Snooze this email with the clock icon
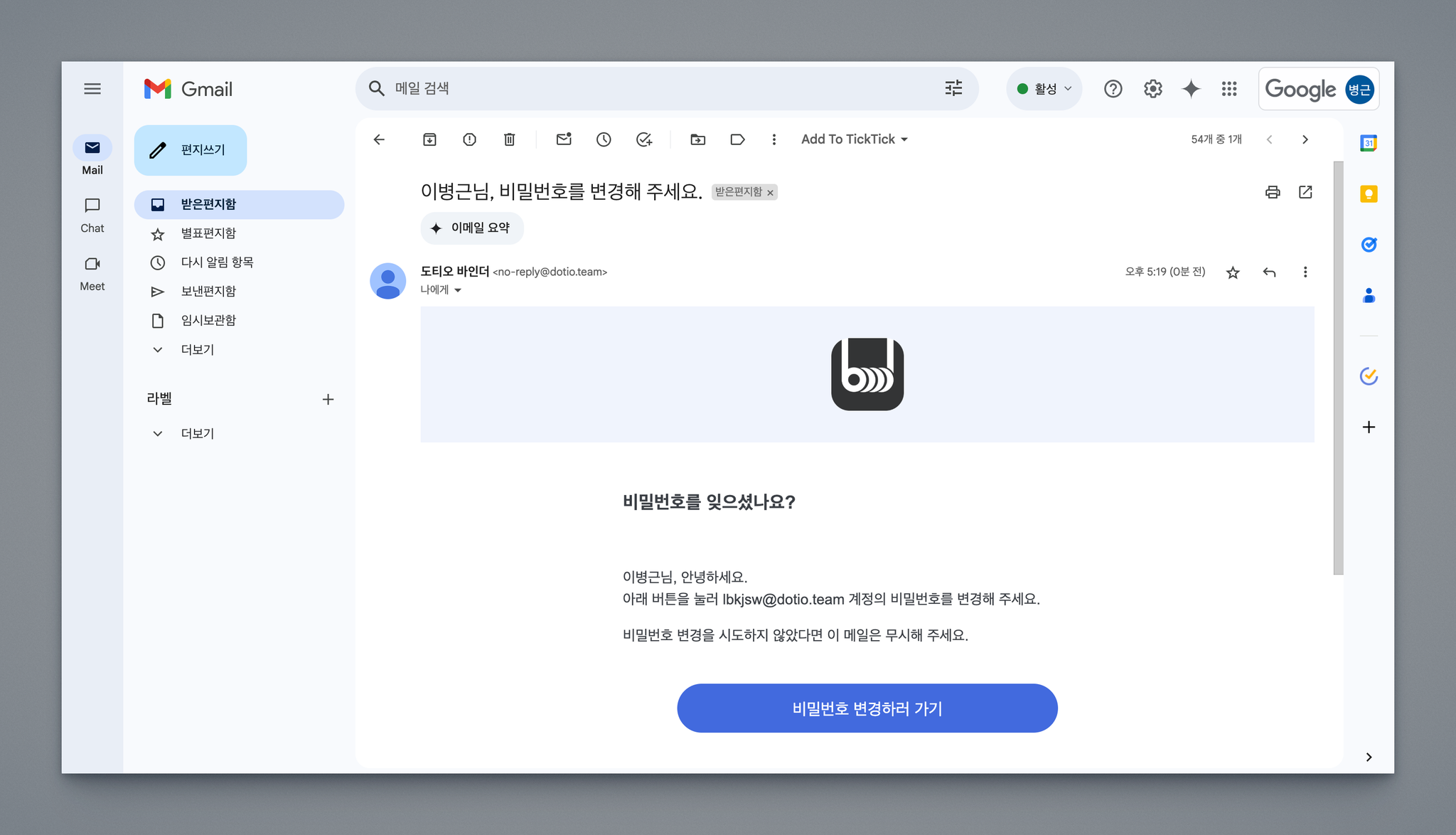Screen dimensions: 1456x835 pos(604,139)
